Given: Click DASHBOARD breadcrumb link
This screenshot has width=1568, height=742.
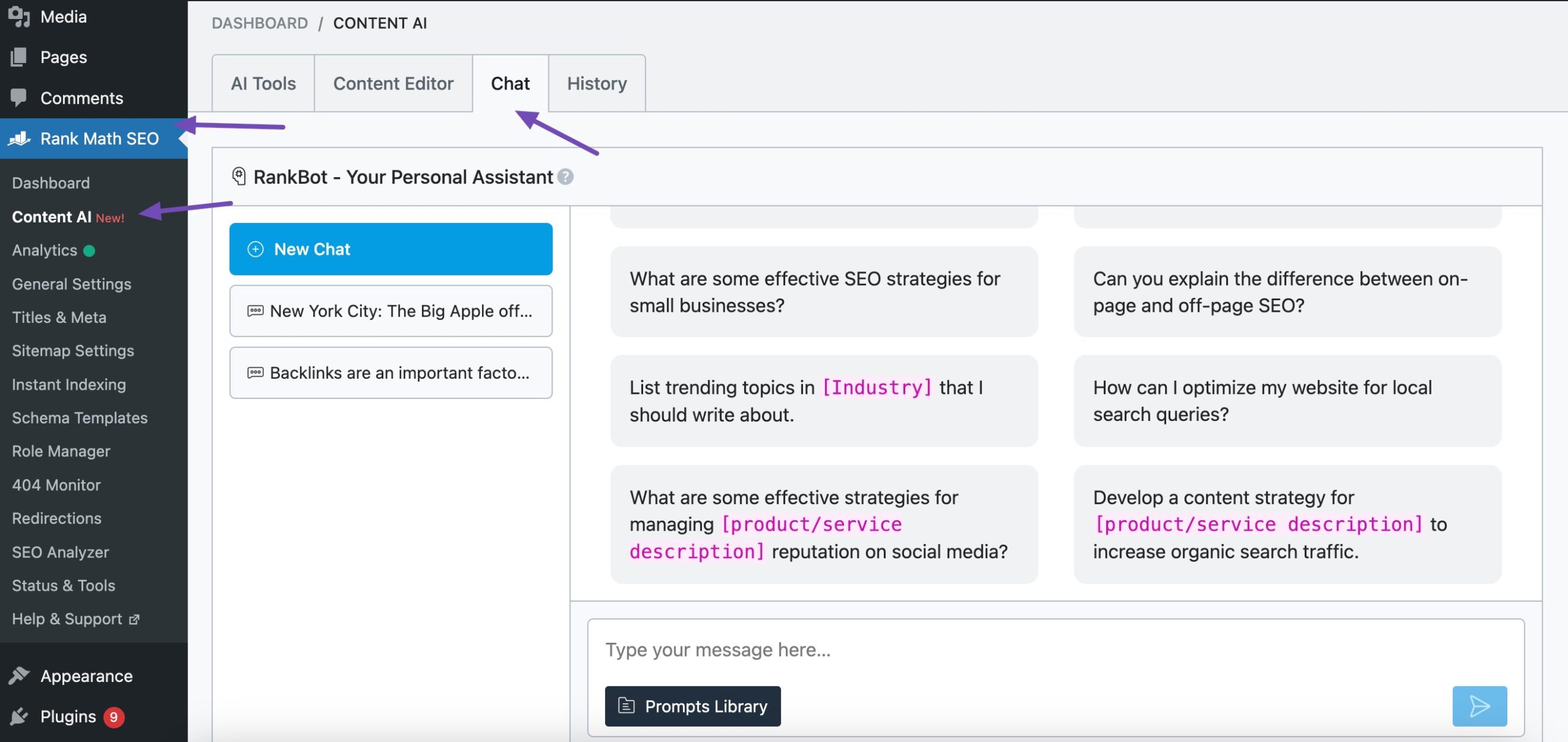Looking at the screenshot, I should pyautogui.click(x=260, y=23).
